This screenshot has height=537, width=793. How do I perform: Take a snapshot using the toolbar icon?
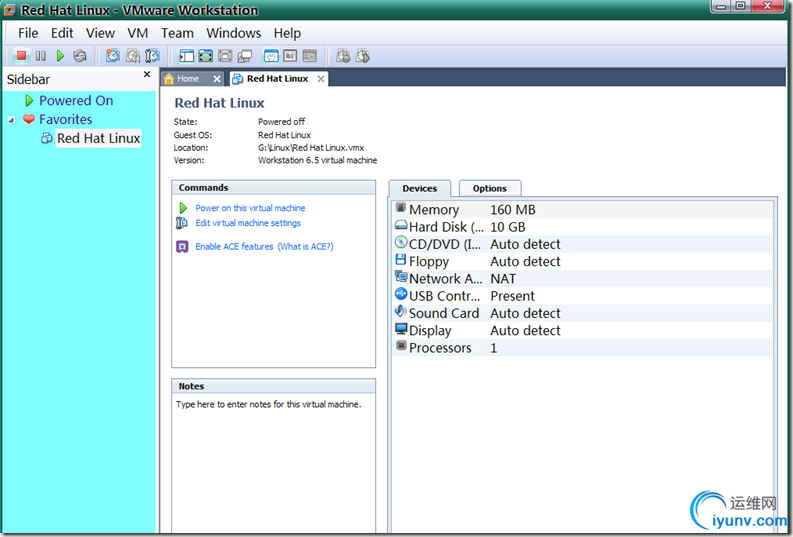coord(112,56)
